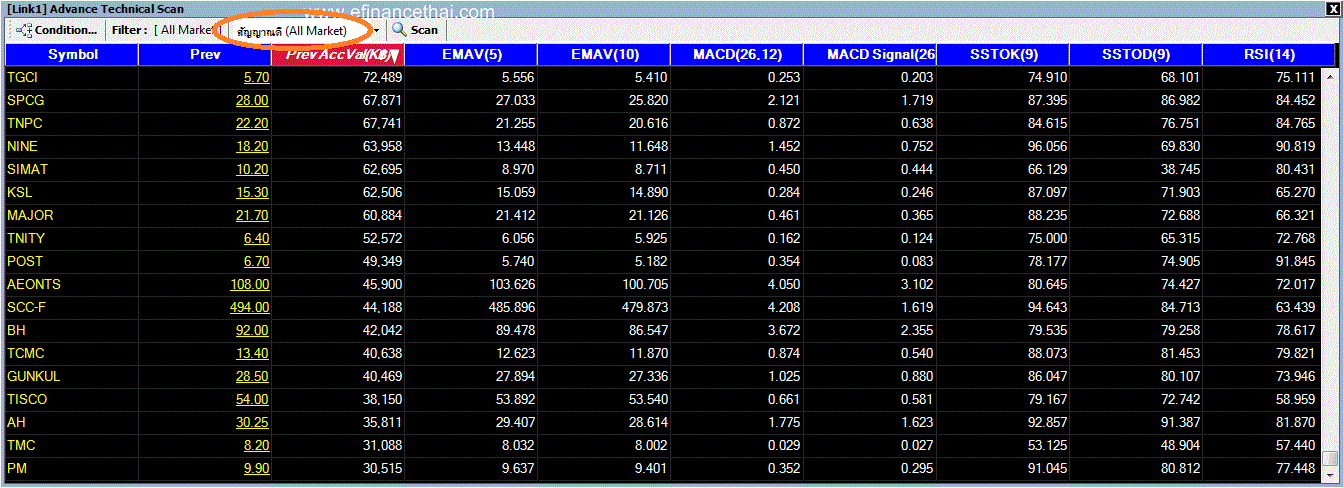Open TISCO previous price 54.00 link

(x=252, y=399)
